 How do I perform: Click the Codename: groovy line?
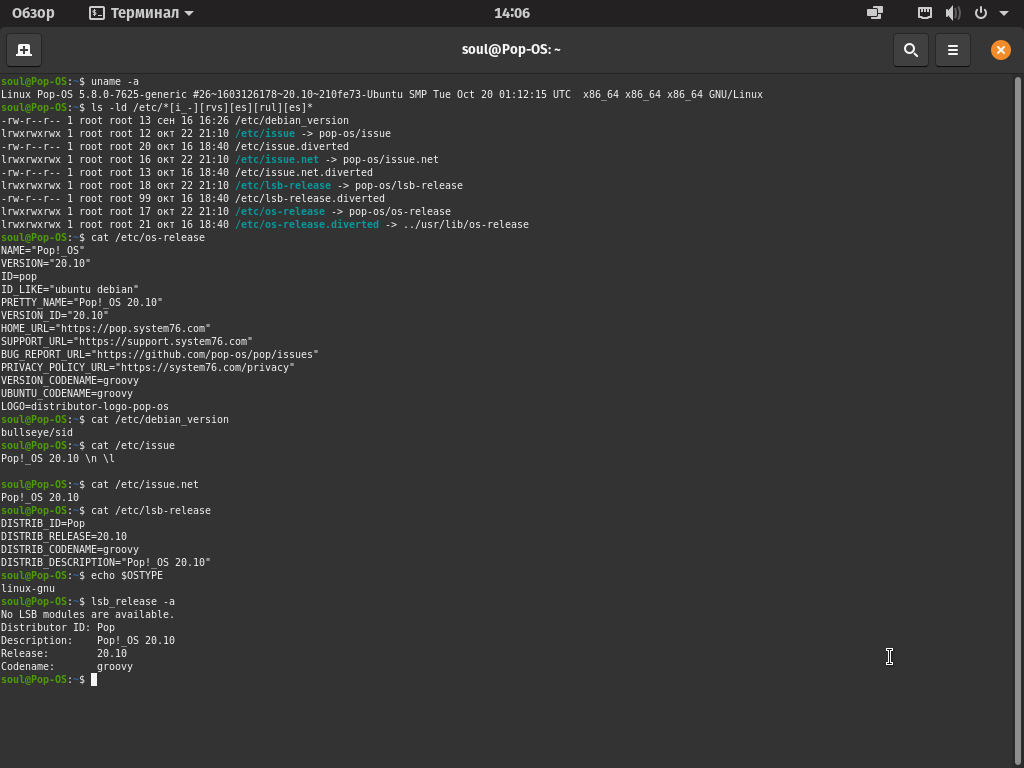tap(67, 667)
